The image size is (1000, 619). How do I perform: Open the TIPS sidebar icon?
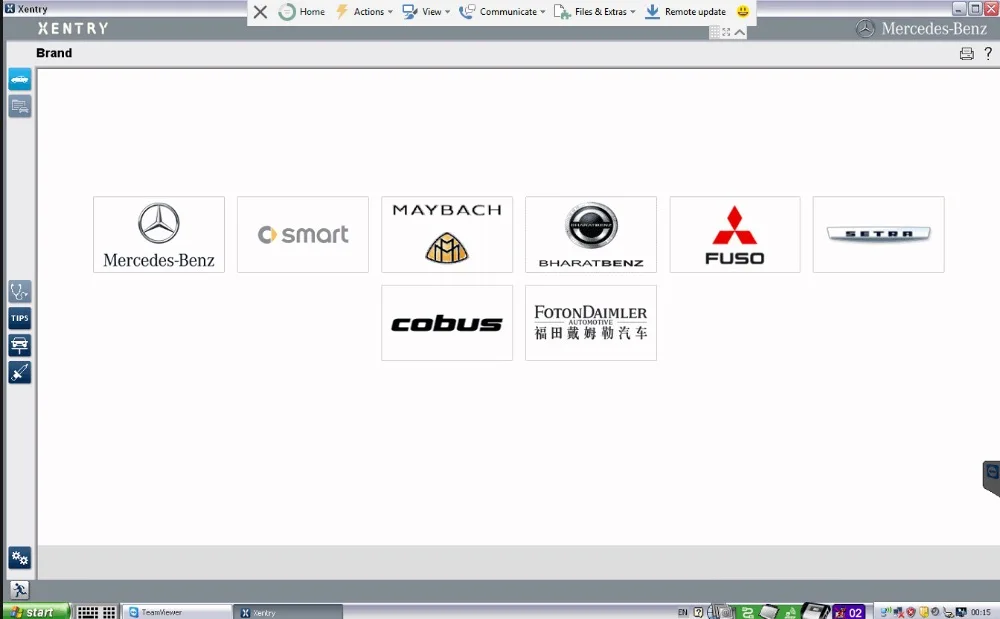click(20, 318)
